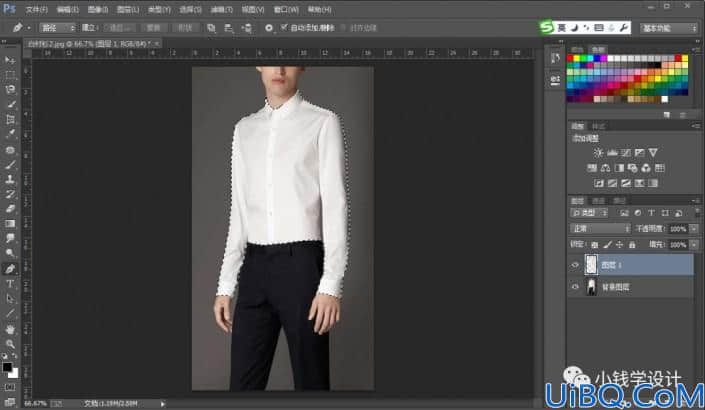Image resolution: width=705 pixels, height=410 pixels.
Task: Select the Hand tool
Action: pos(10,329)
